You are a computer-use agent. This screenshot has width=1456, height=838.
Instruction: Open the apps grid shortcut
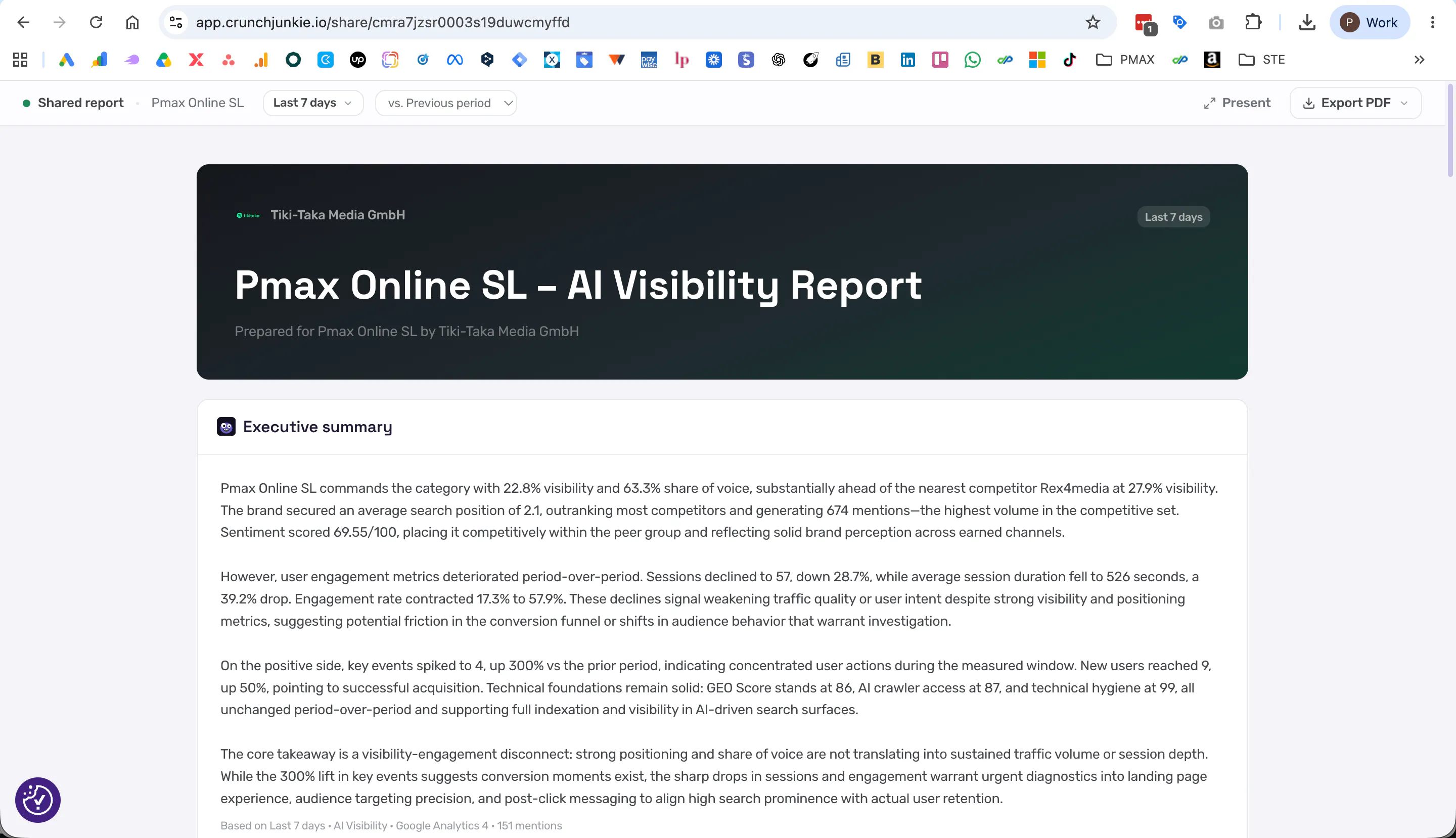(x=20, y=59)
